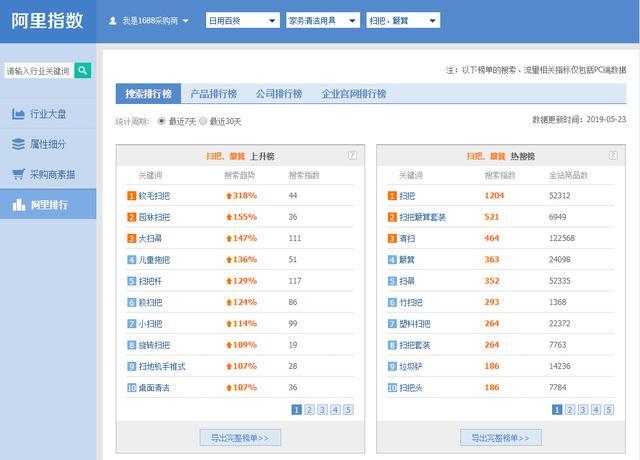This screenshot has width=640, height=460.
Task: Open the 采购商素描 cart icon
Action: click(18, 174)
